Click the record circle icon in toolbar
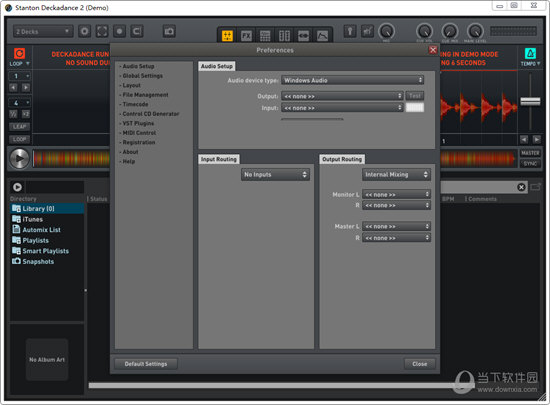The height and width of the screenshot is (405, 550). pos(120,32)
